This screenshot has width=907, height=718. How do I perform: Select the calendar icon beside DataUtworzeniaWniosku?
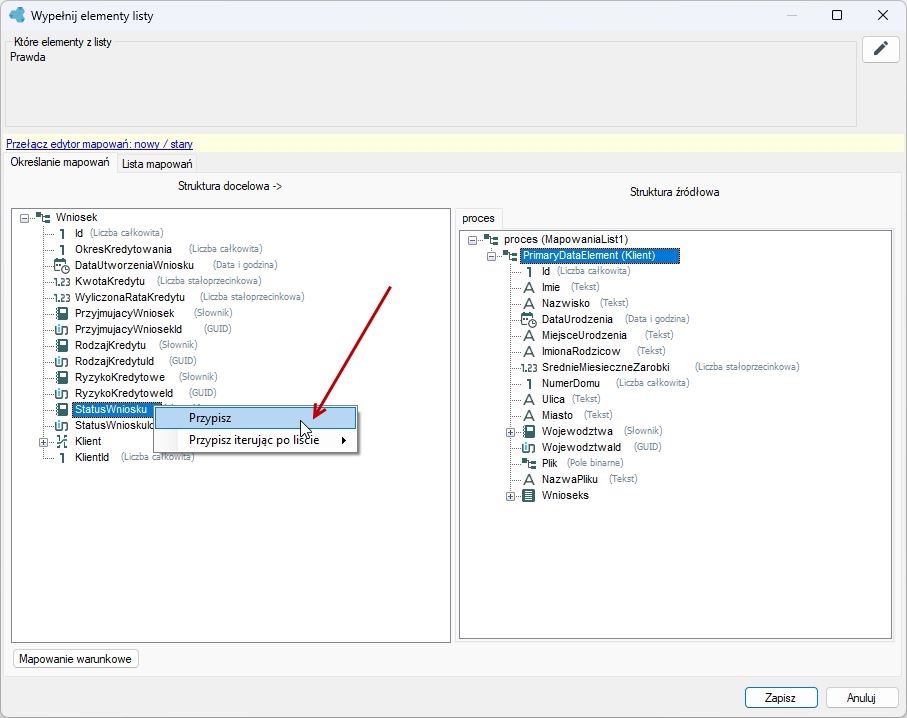(x=61, y=266)
